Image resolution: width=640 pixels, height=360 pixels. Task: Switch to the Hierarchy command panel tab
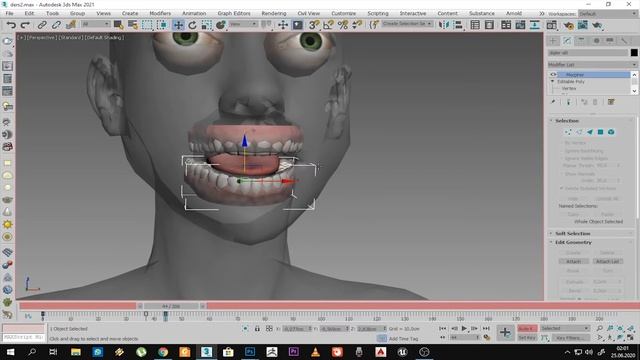(x=581, y=40)
